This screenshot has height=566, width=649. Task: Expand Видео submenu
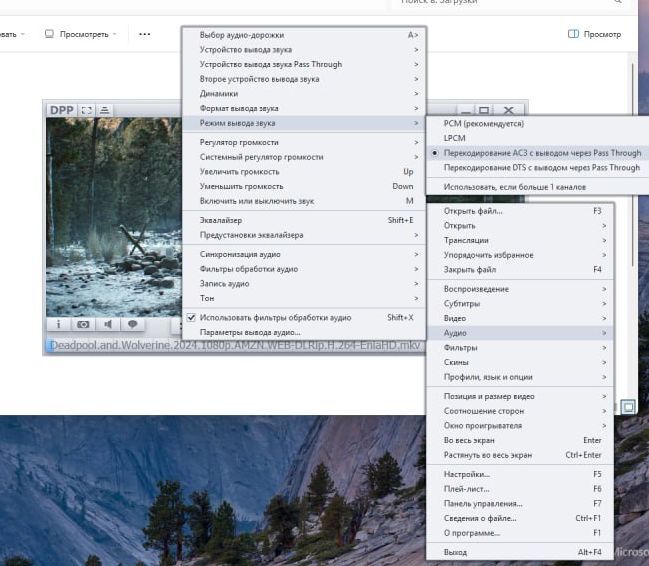520,318
